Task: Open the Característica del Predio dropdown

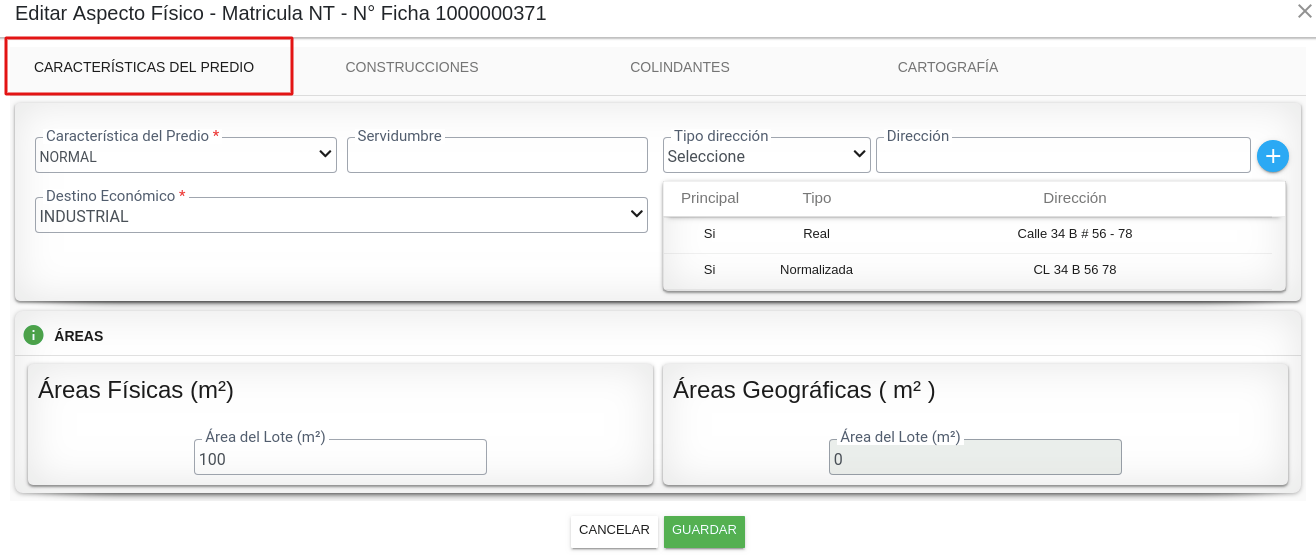Action: [186, 156]
